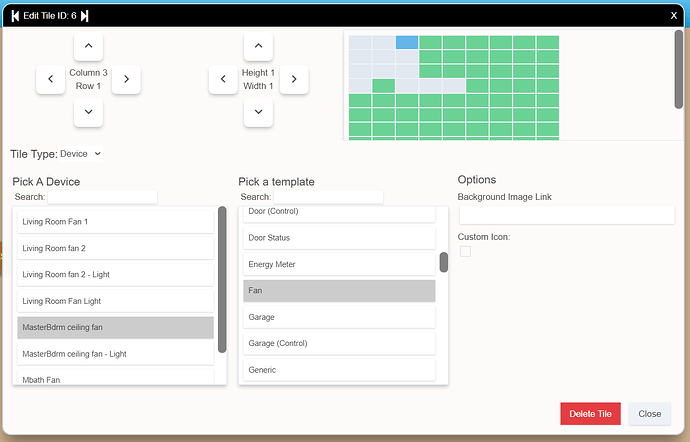Choose the Garage template
The image size is (690, 442).
(x=339, y=317)
